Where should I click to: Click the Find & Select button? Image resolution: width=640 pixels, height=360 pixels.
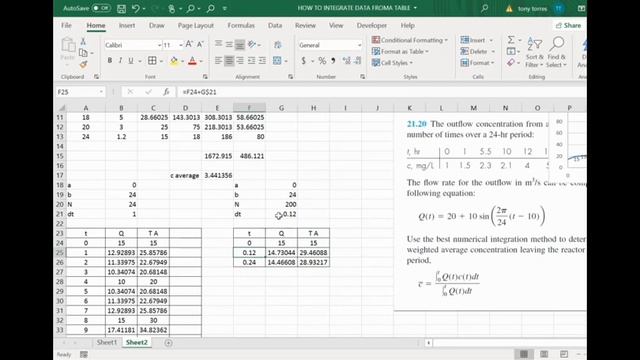coord(557,52)
